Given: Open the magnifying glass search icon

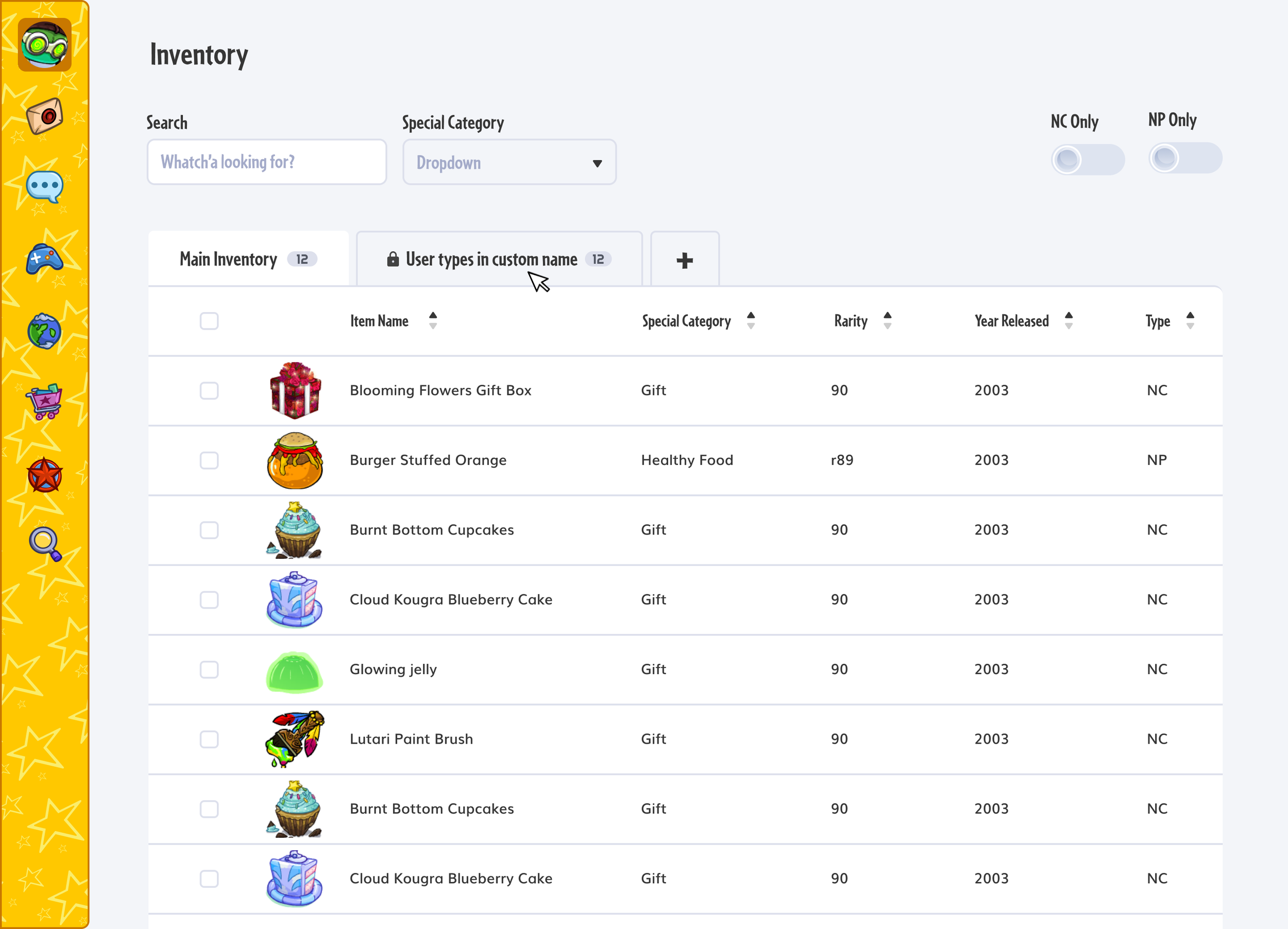Looking at the screenshot, I should tap(44, 544).
